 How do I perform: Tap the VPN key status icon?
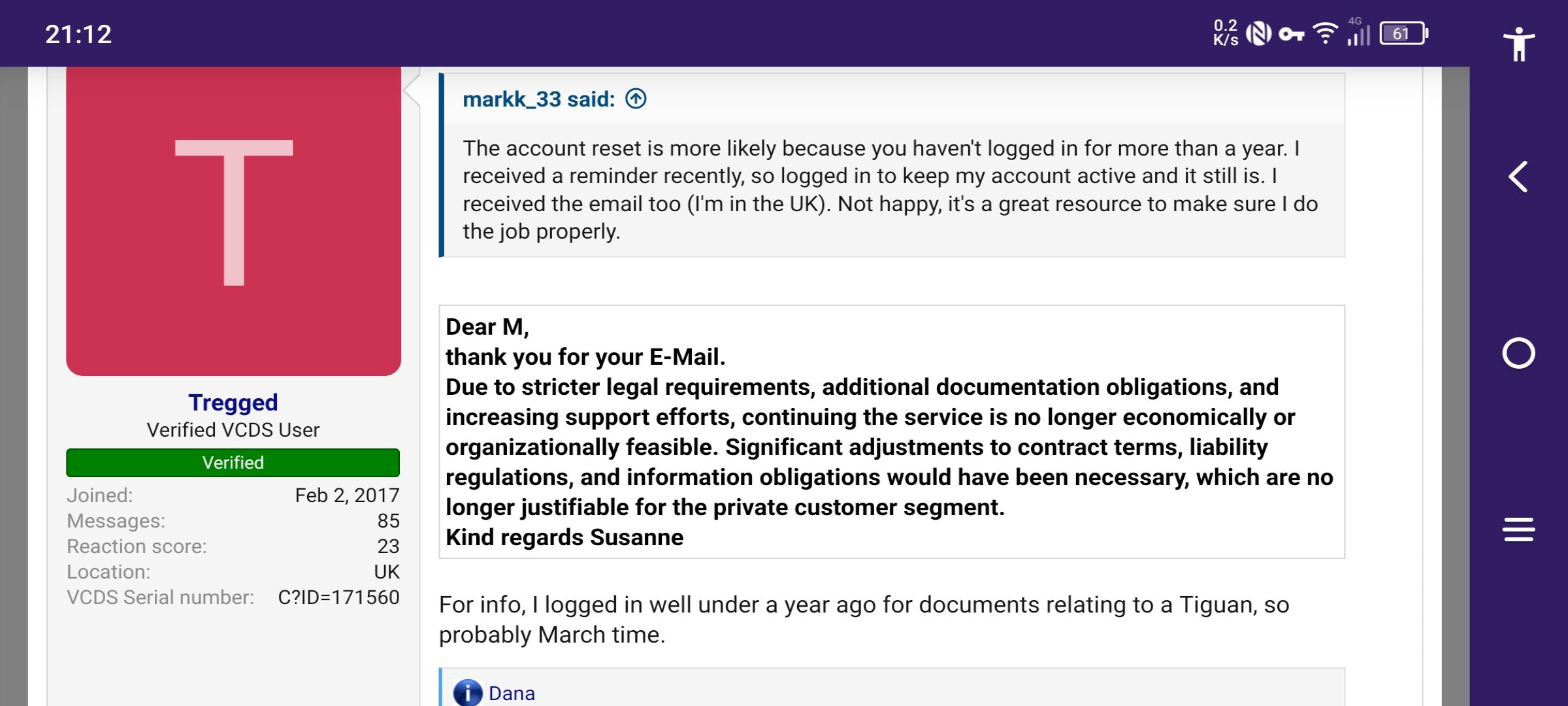coord(1291,34)
